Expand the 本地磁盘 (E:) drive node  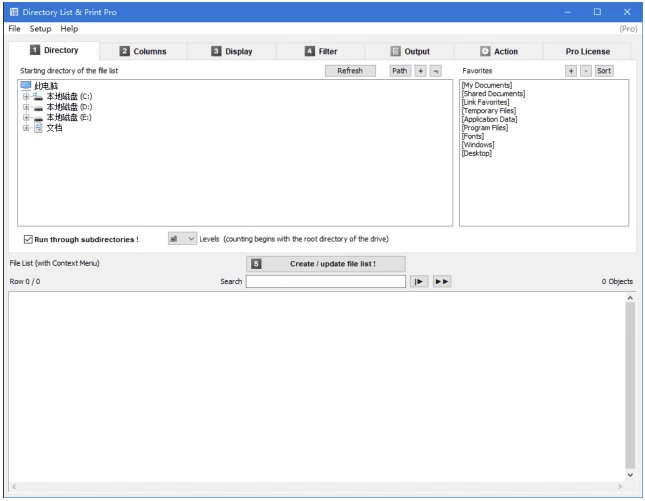pyautogui.click(x=26, y=117)
